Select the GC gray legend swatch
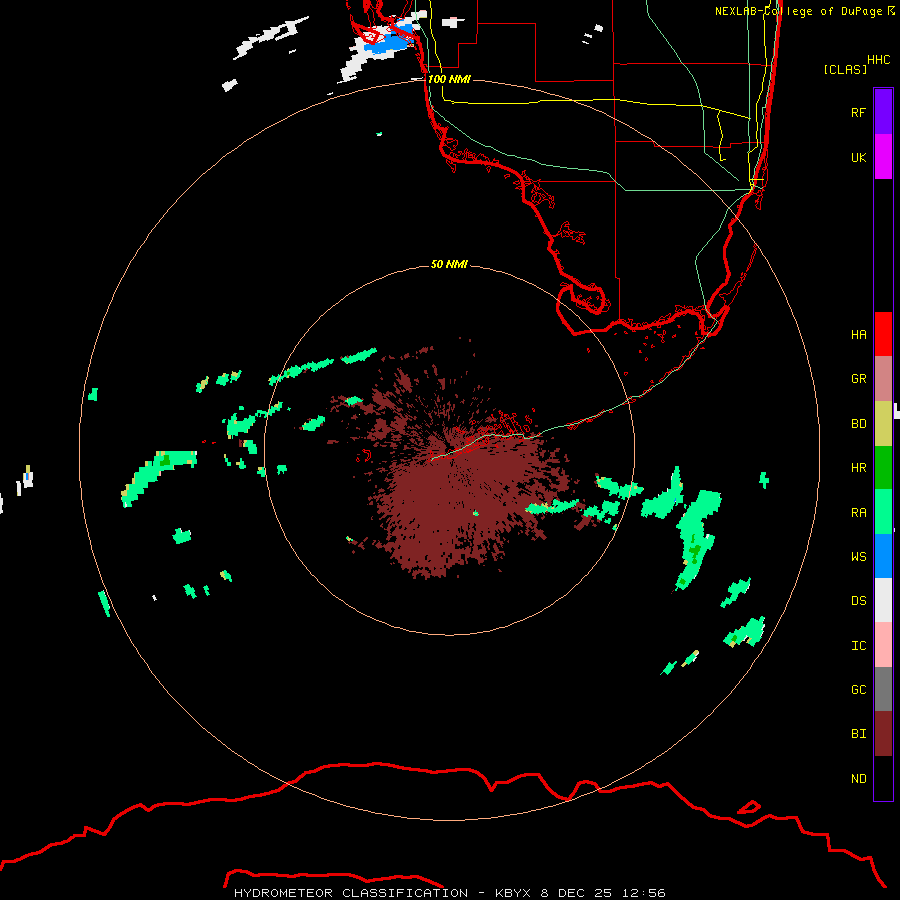900x900 pixels. 883,689
